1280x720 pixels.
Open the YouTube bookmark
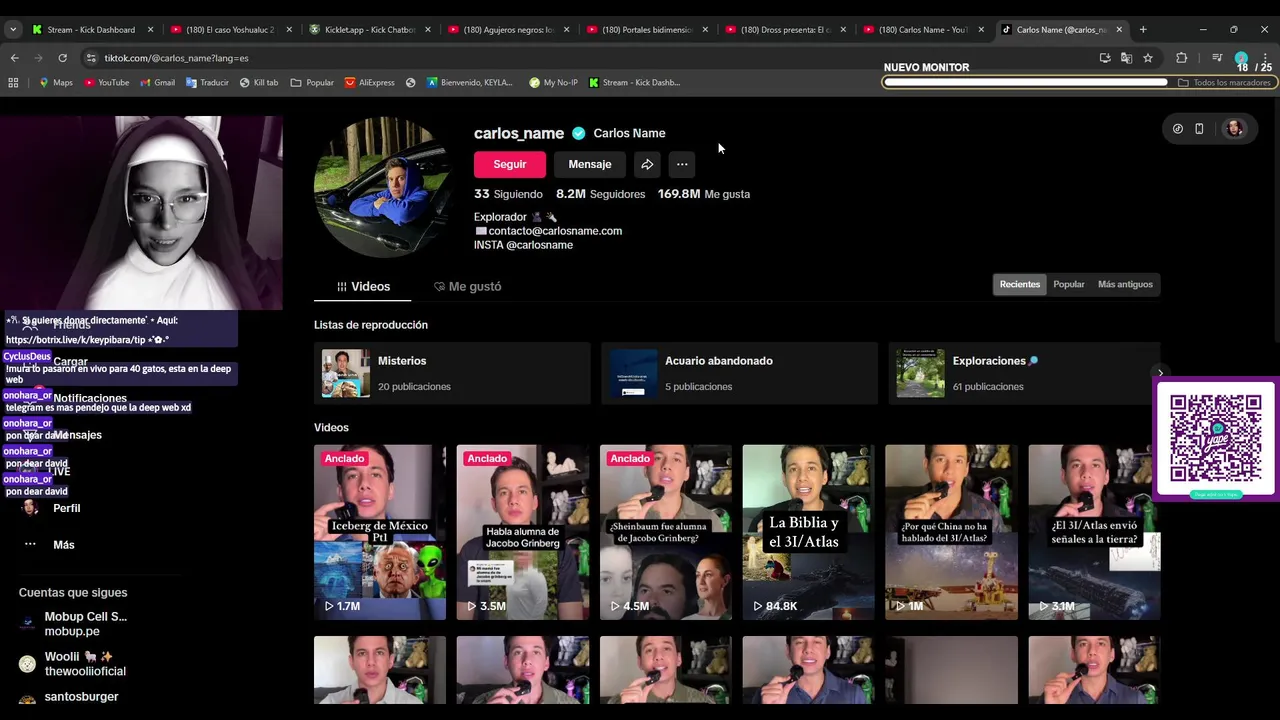(x=107, y=82)
